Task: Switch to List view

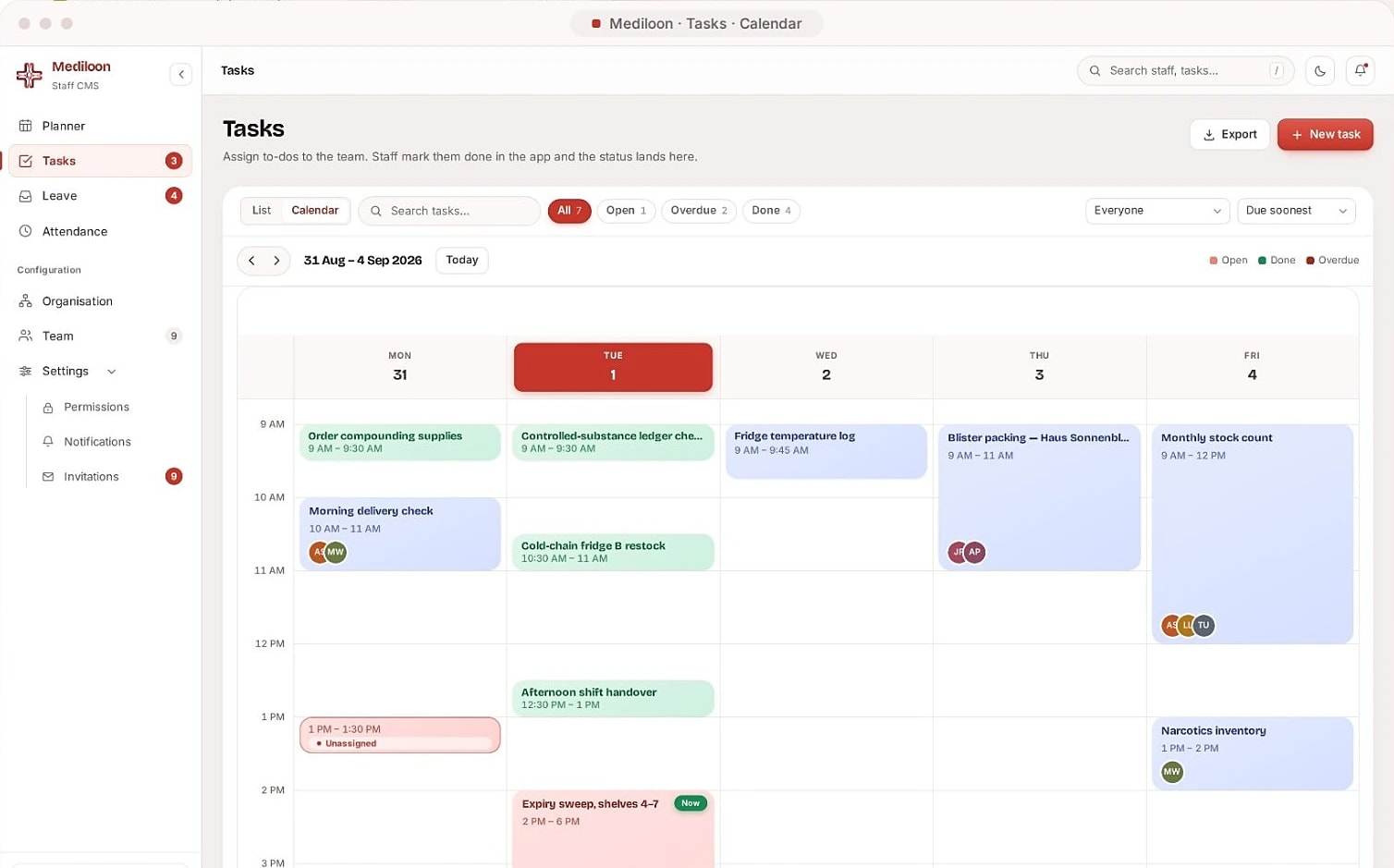Action: (x=262, y=211)
